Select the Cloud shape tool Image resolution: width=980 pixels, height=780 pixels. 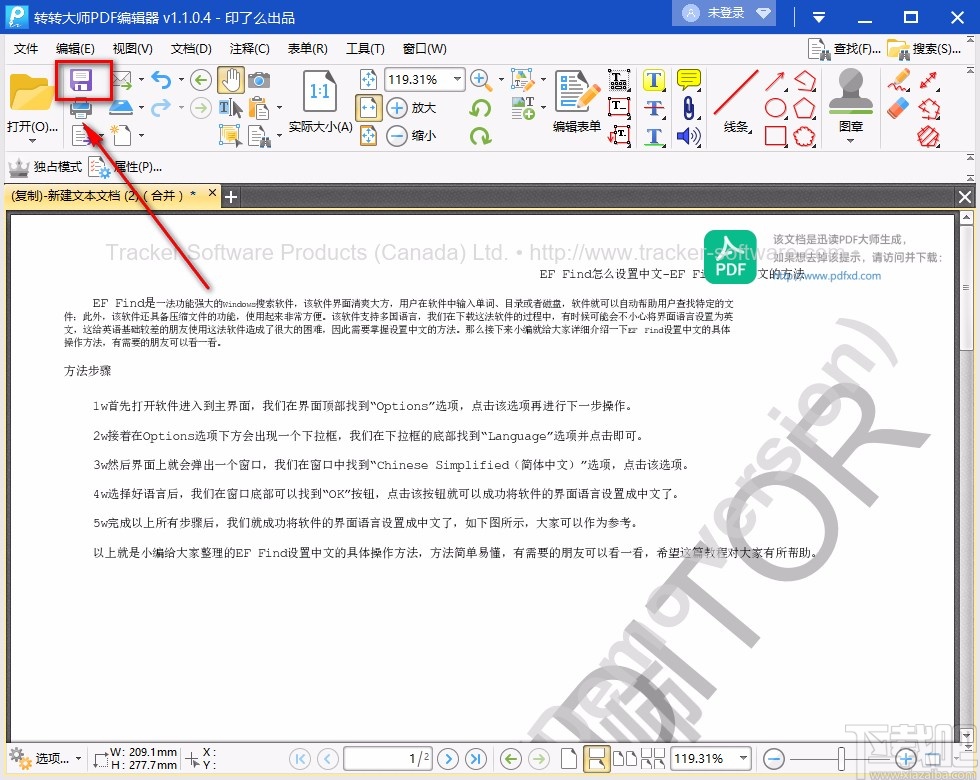(804, 136)
